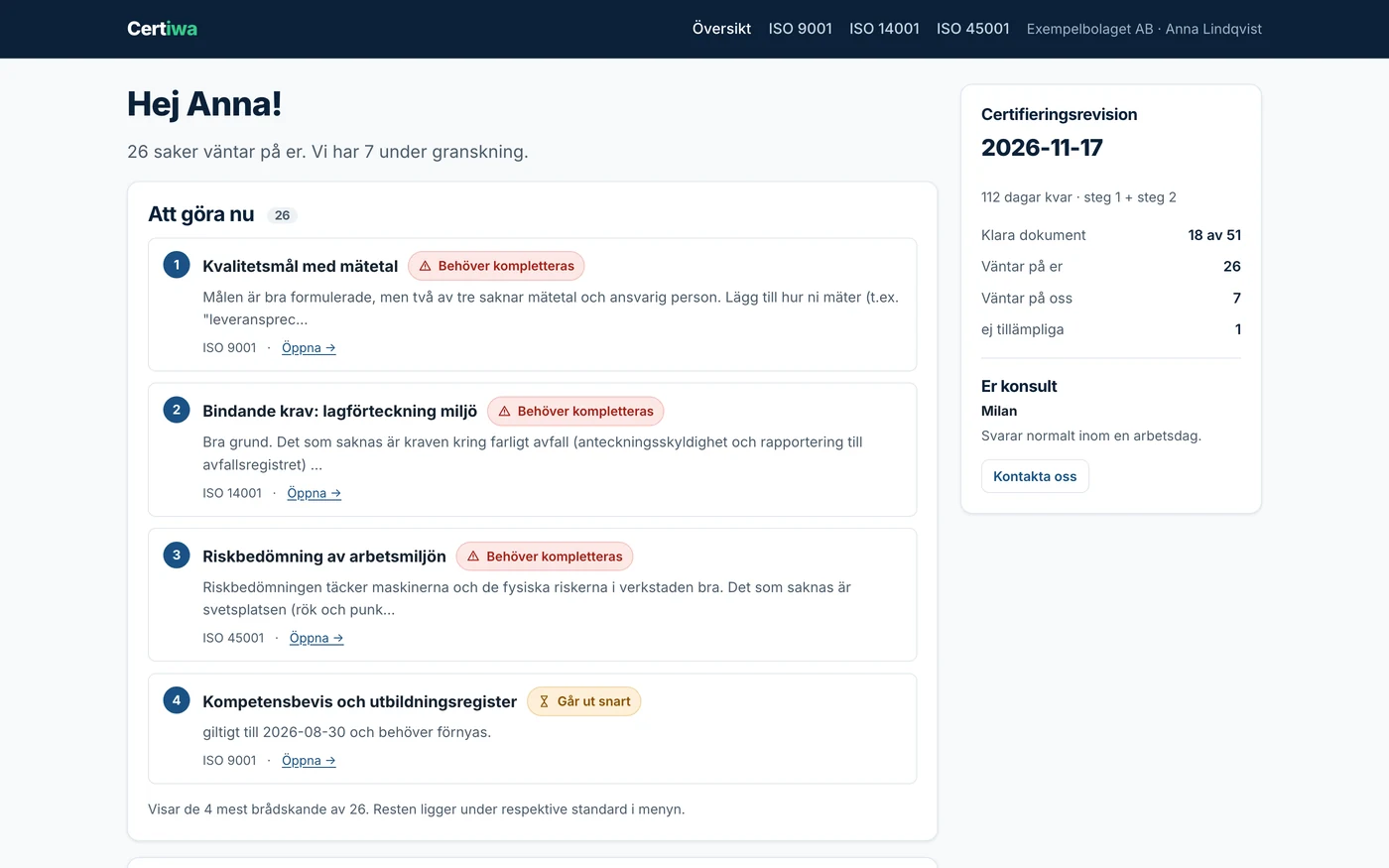Click the consultant name Milan

(x=999, y=411)
